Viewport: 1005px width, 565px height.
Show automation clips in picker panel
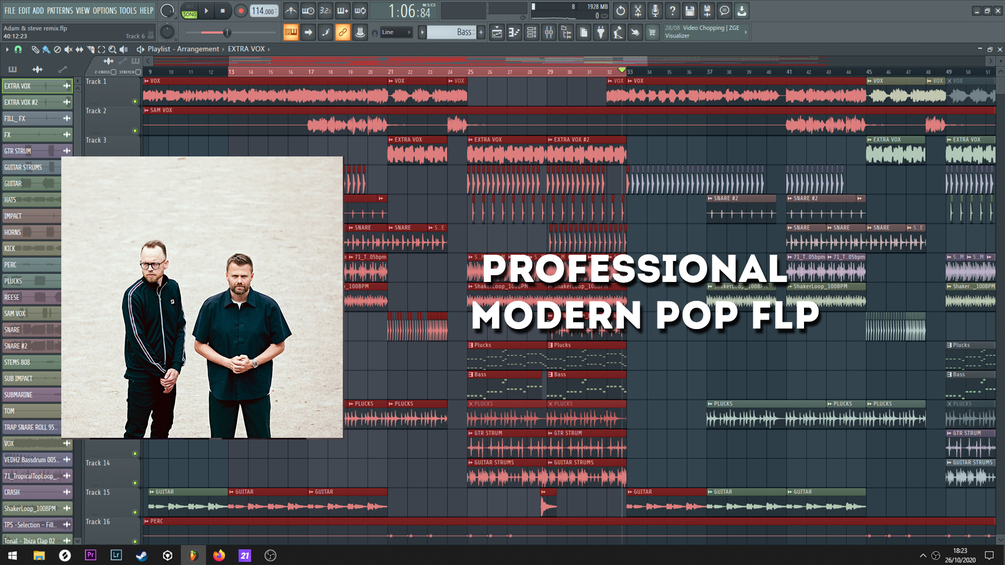[62, 69]
